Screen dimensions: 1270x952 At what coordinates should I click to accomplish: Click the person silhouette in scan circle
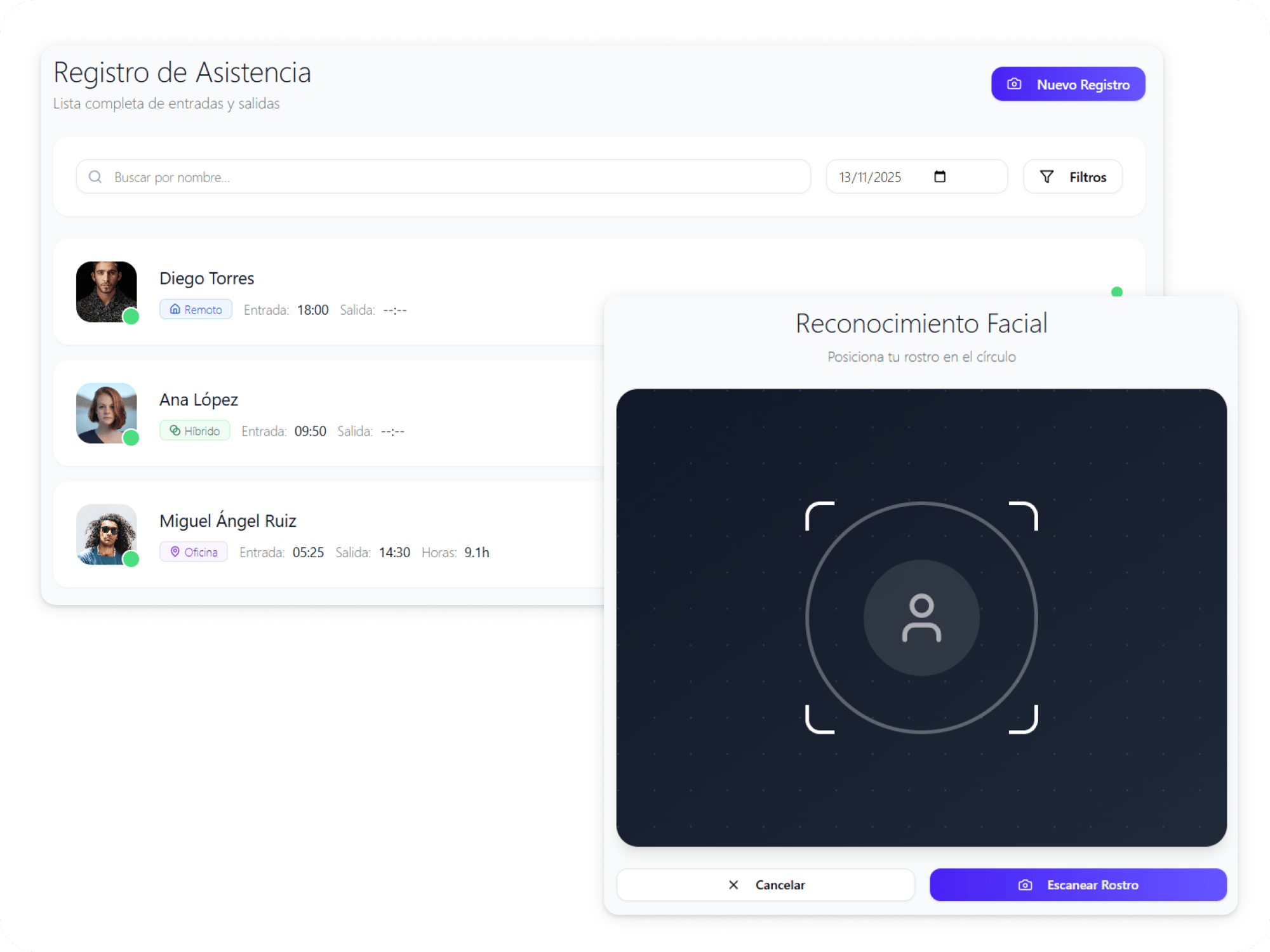921,618
